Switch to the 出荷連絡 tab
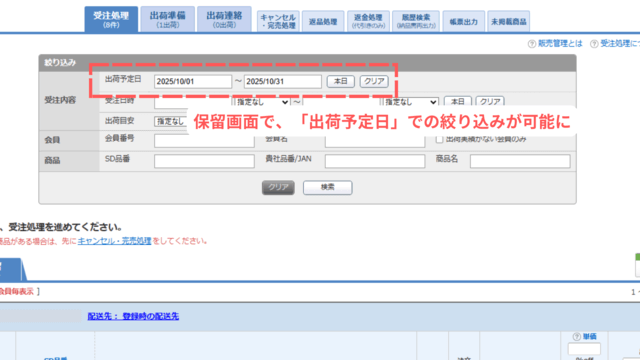Image resolution: width=640 pixels, height=360 pixels. click(224, 19)
